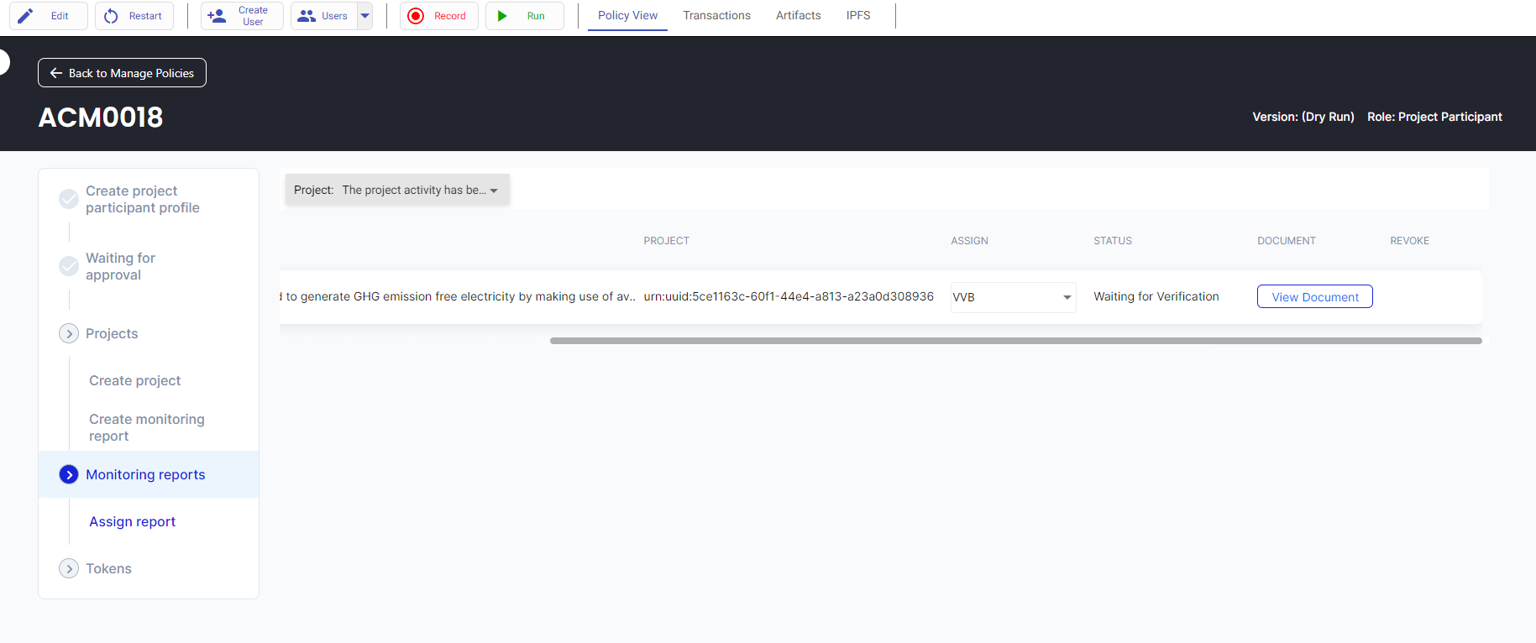1536x643 pixels.
Task: Click the green Run play icon
Action: point(502,16)
